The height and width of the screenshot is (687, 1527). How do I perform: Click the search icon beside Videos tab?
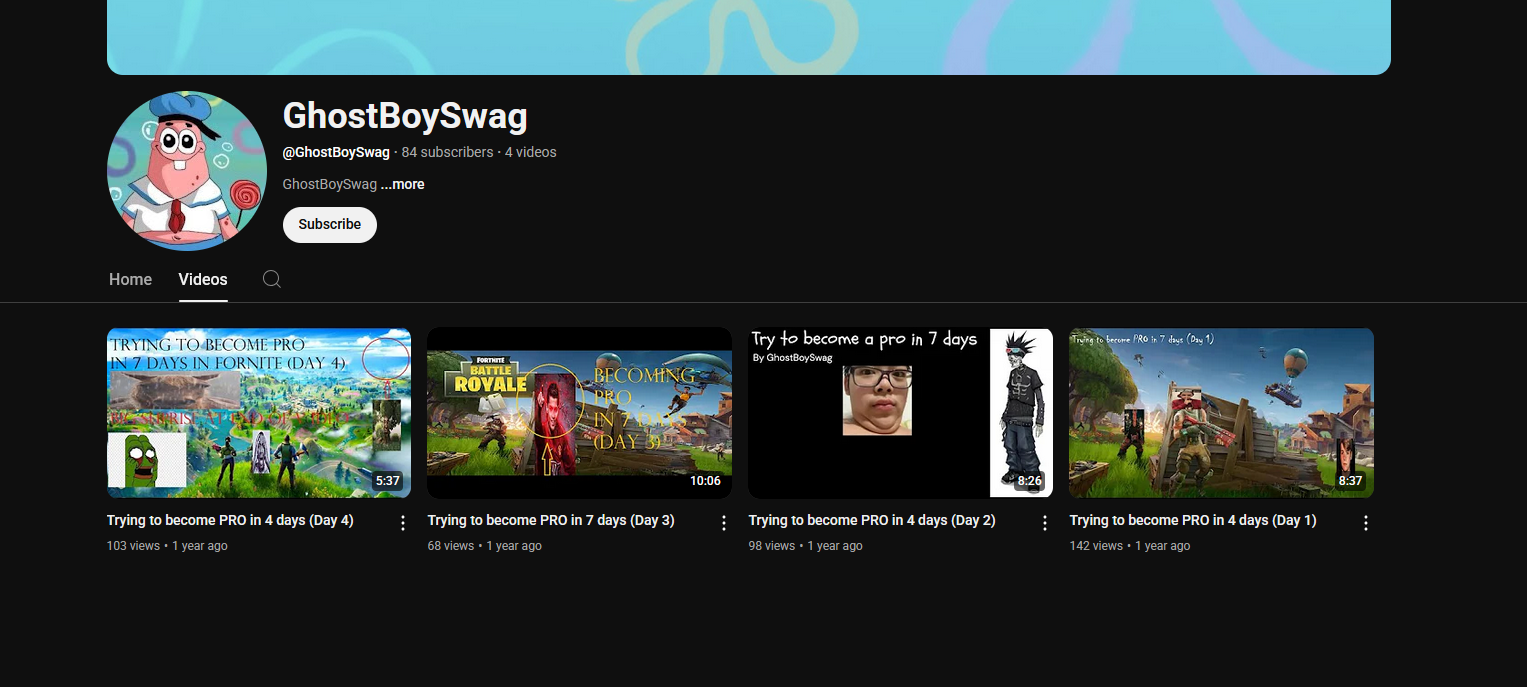click(272, 279)
